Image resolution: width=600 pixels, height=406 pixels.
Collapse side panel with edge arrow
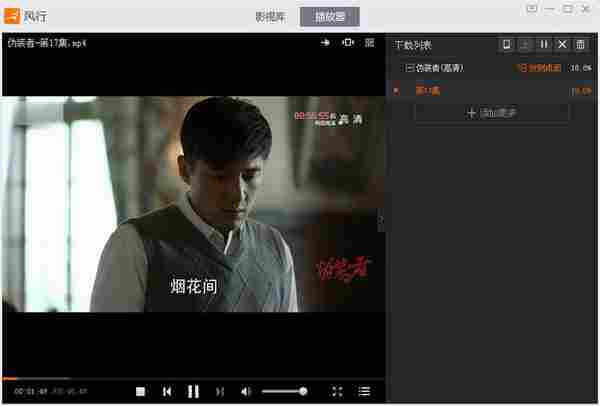coord(381,220)
